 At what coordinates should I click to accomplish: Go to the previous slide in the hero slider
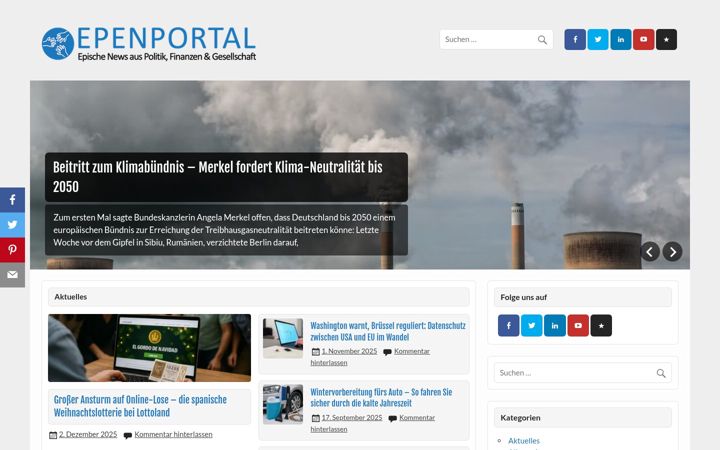coord(650,252)
